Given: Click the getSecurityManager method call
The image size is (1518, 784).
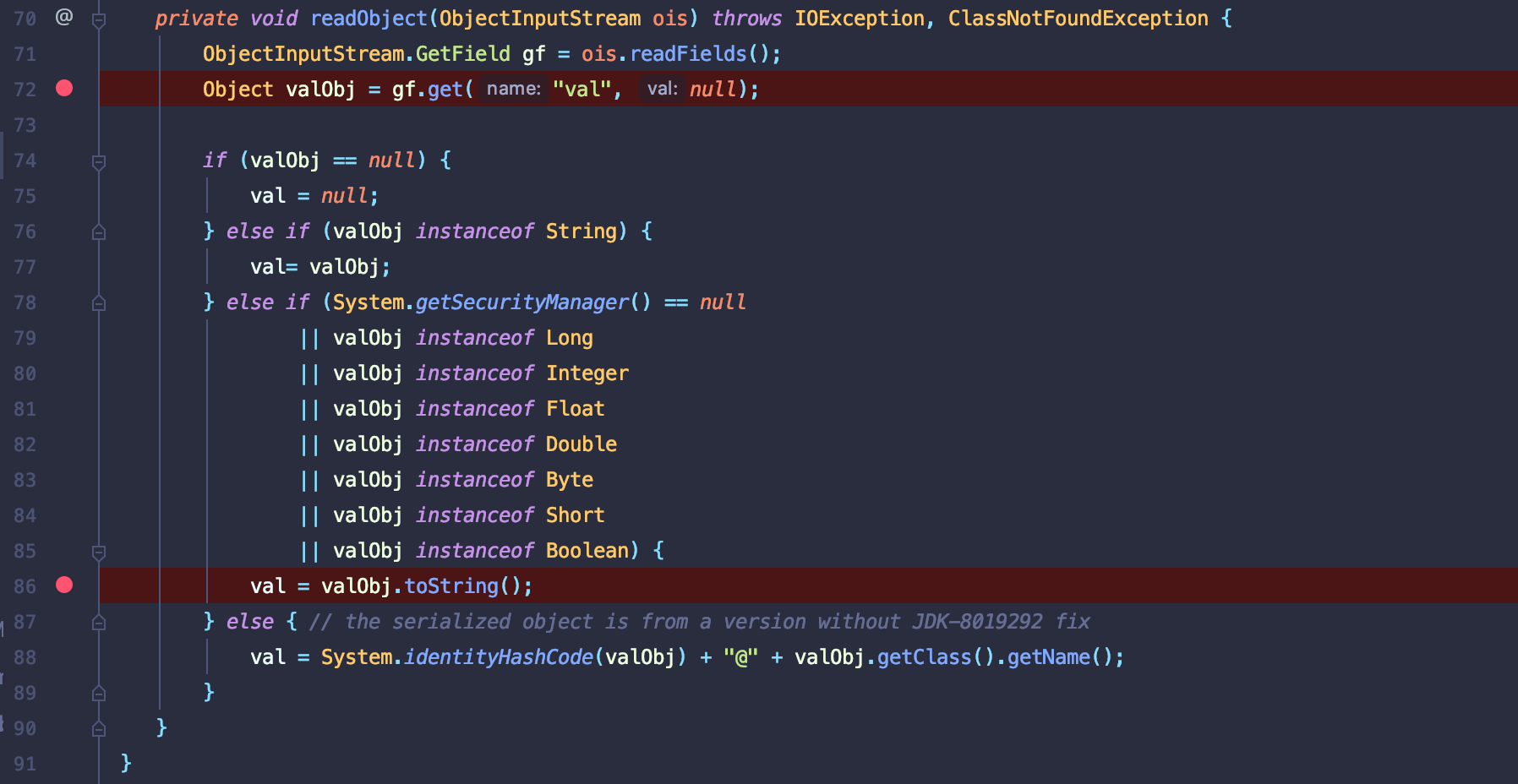Looking at the screenshot, I should (x=521, y=302).
